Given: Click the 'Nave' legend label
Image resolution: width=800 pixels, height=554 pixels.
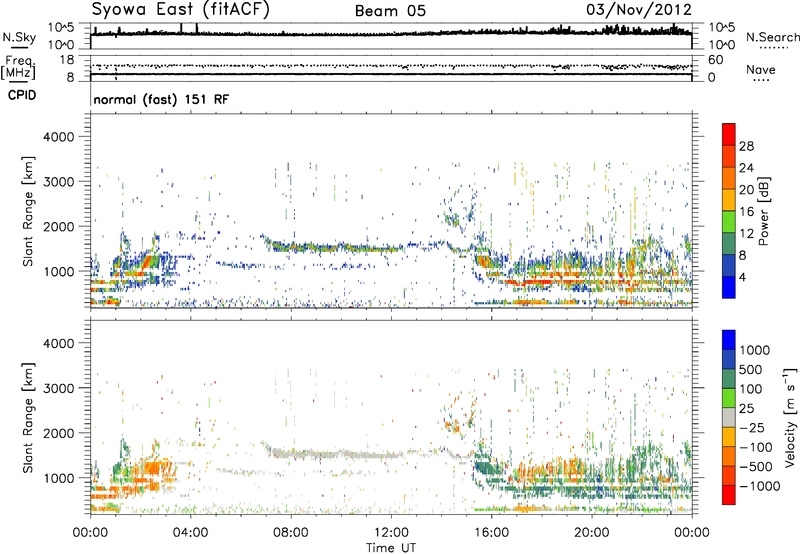Looking at the screenshot, I should 760,69.
